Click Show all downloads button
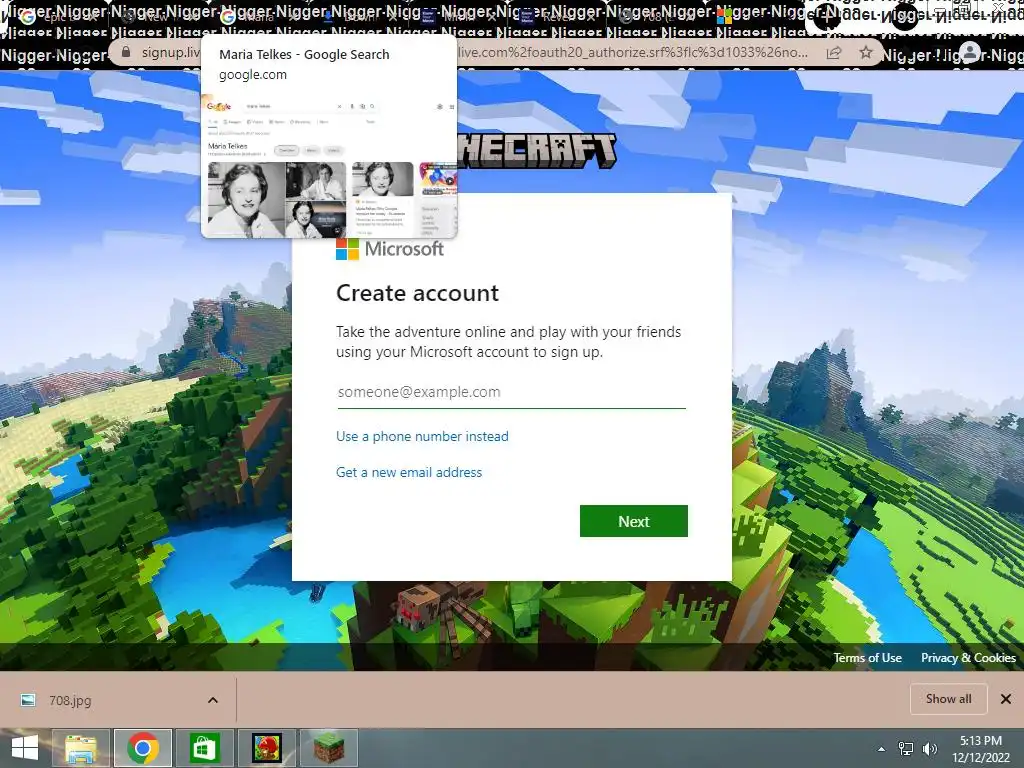 948,699
